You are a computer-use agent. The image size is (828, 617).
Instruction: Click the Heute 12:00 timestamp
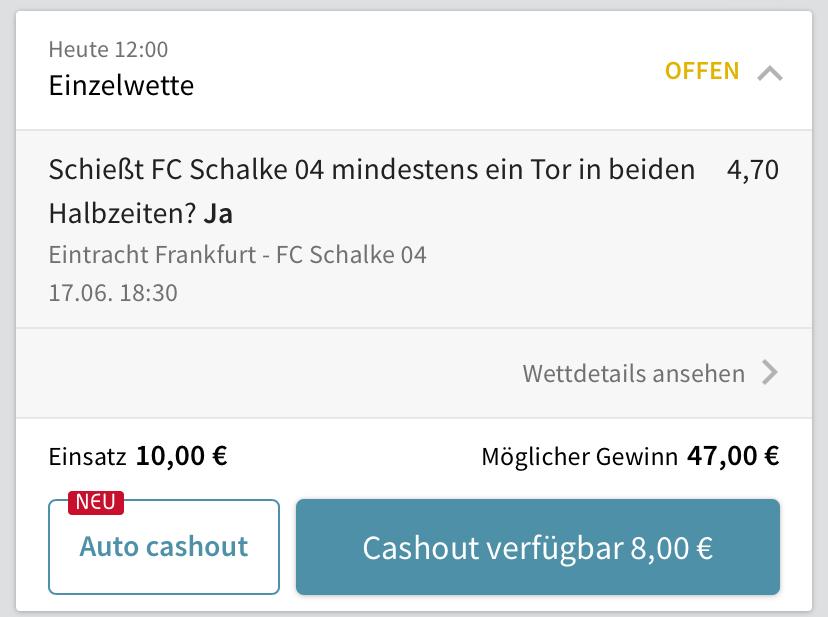point(108,50)
